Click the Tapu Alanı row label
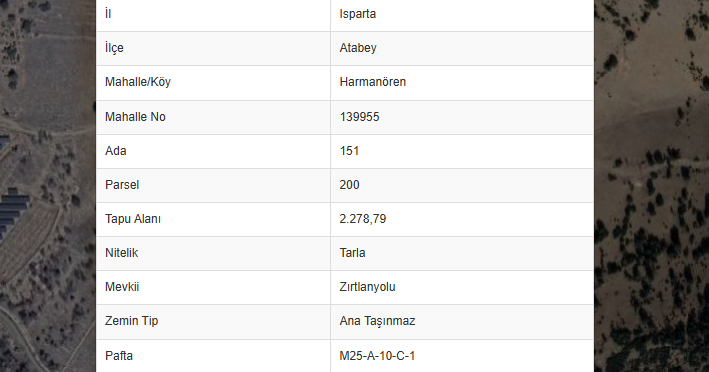Screen dimensions: 709x372 click(133, 219)
